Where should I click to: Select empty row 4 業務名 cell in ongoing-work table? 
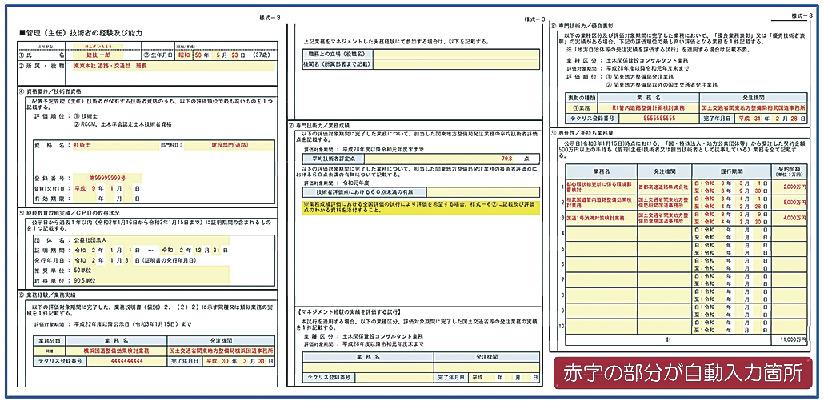coord(602,234)
